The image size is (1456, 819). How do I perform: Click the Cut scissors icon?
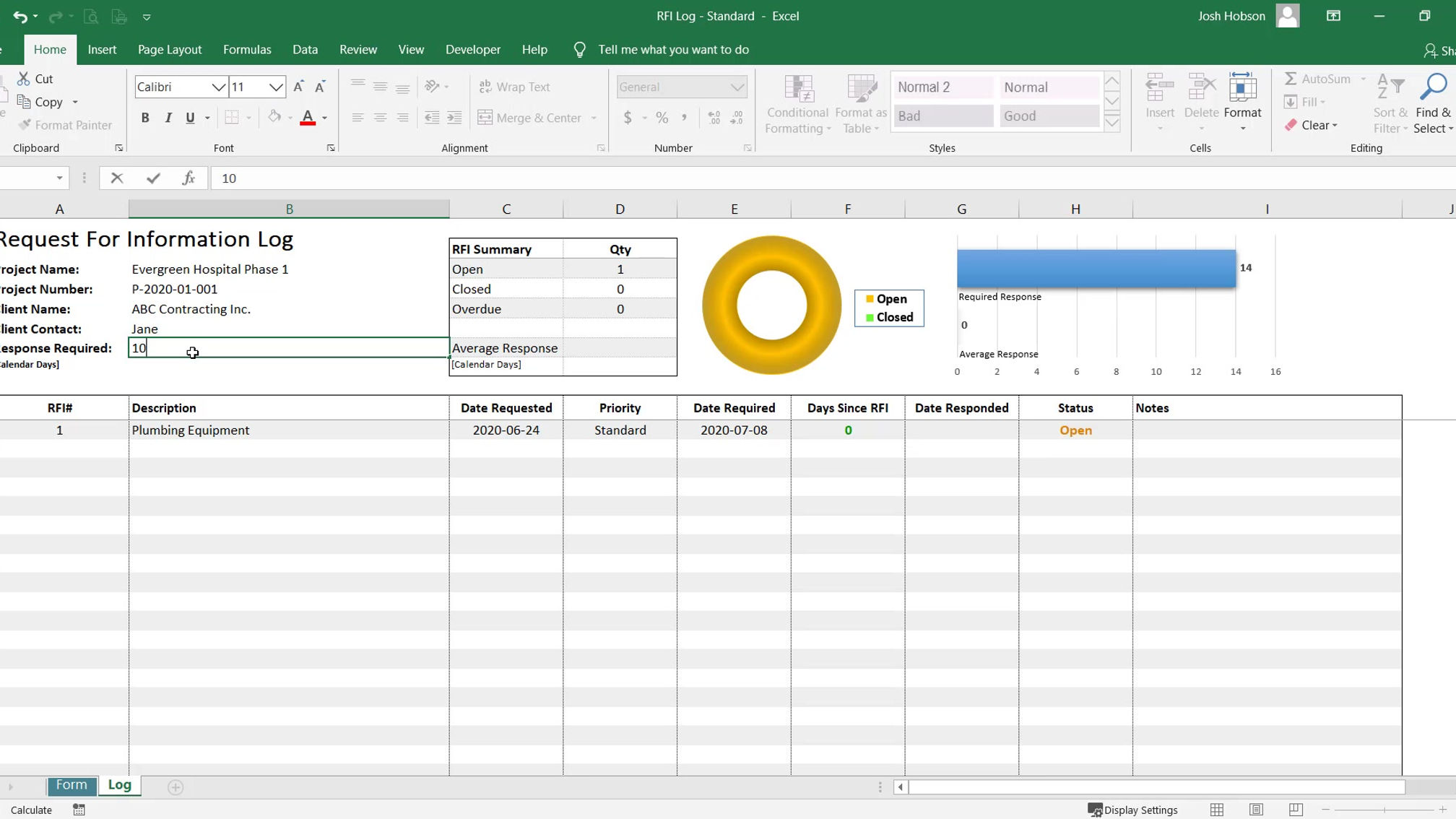[x=24, y=79]
